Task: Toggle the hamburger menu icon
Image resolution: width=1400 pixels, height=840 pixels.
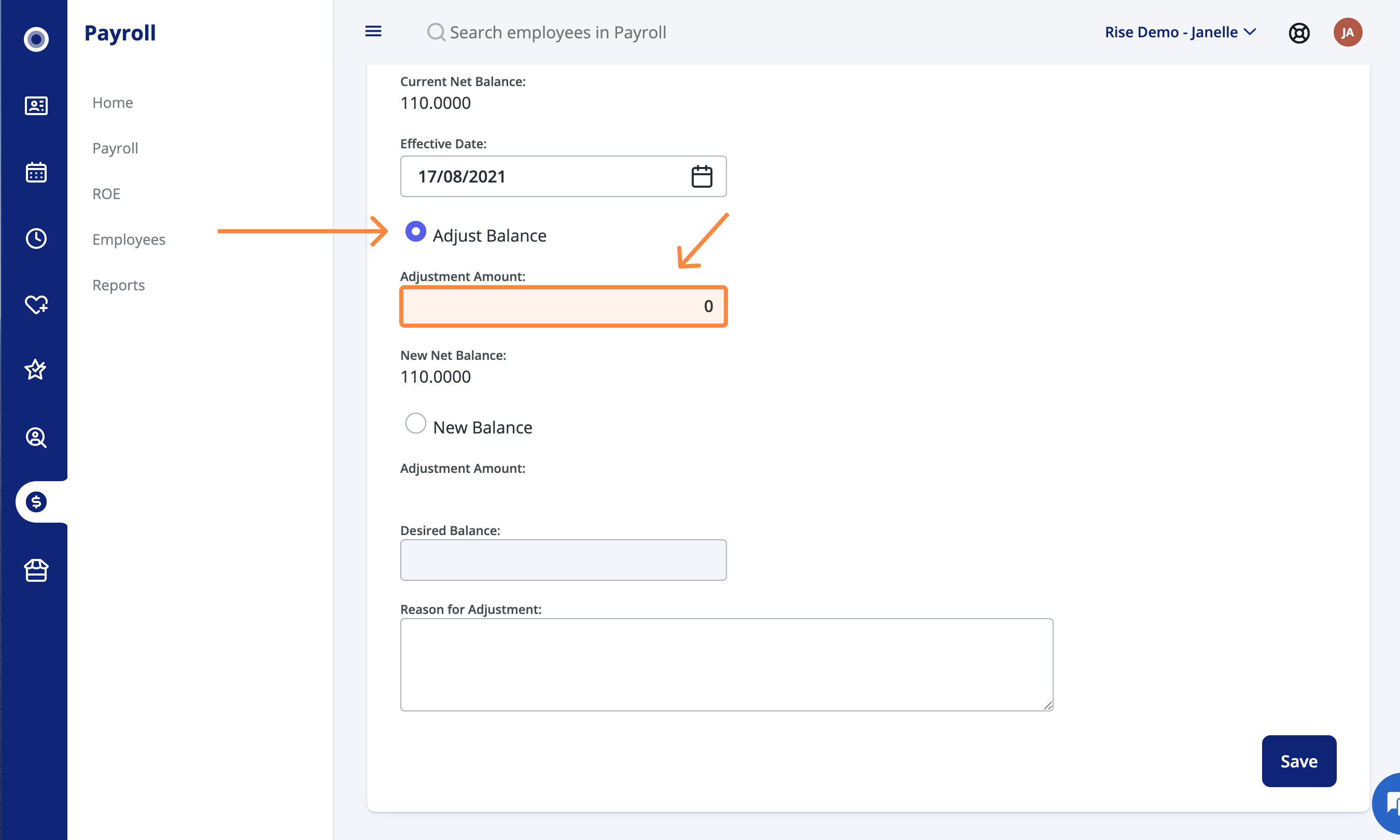Action: pos(373,31)
